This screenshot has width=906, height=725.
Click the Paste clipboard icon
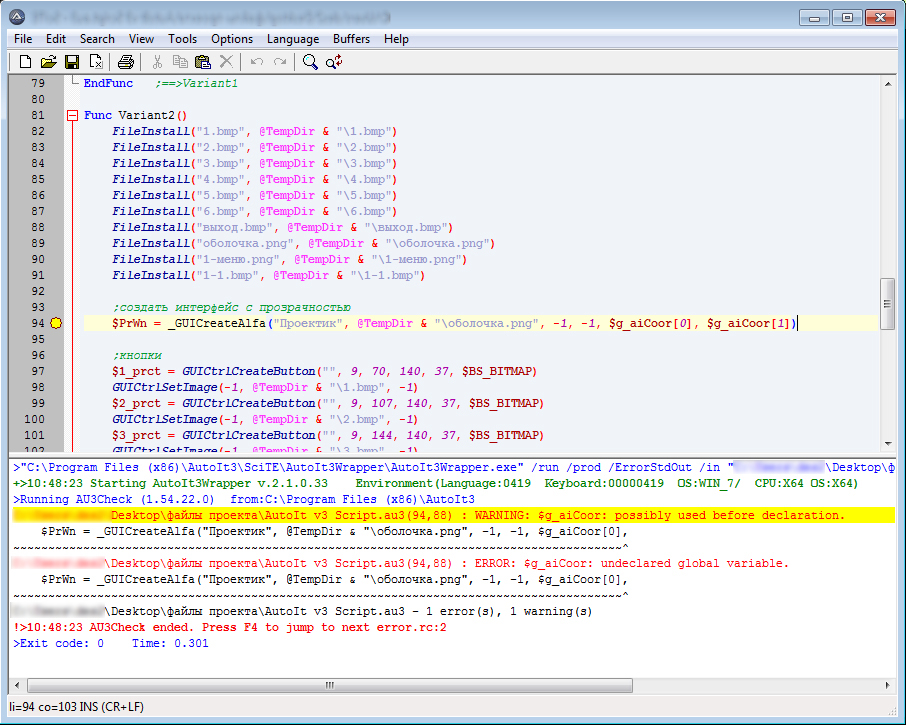point(203,62)
